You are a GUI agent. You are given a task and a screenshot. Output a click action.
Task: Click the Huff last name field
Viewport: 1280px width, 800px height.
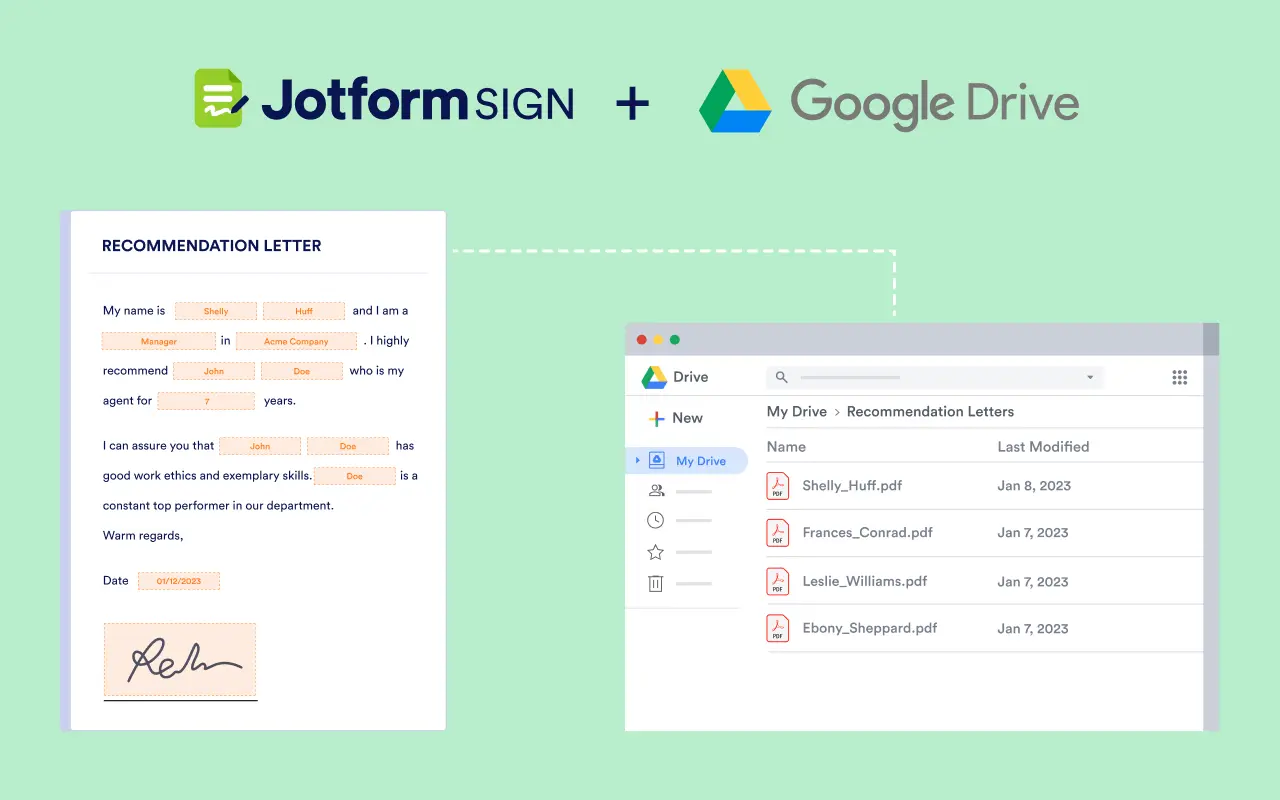click(304, 311)
